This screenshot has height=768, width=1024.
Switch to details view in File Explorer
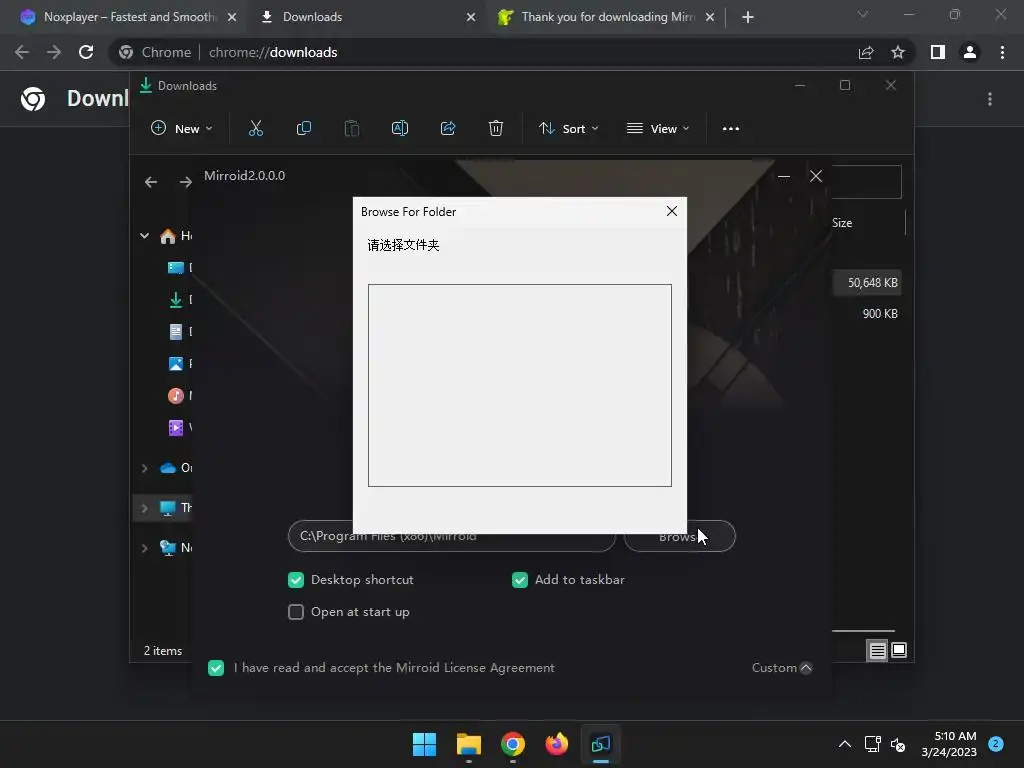click(877, 650)
